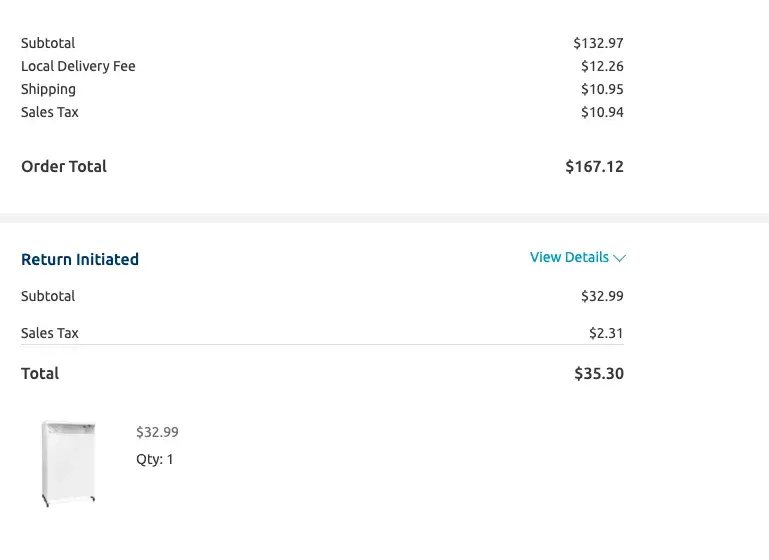Click the Qty: 1 text
Screen dimensions: 769x560
coord(155,459)
